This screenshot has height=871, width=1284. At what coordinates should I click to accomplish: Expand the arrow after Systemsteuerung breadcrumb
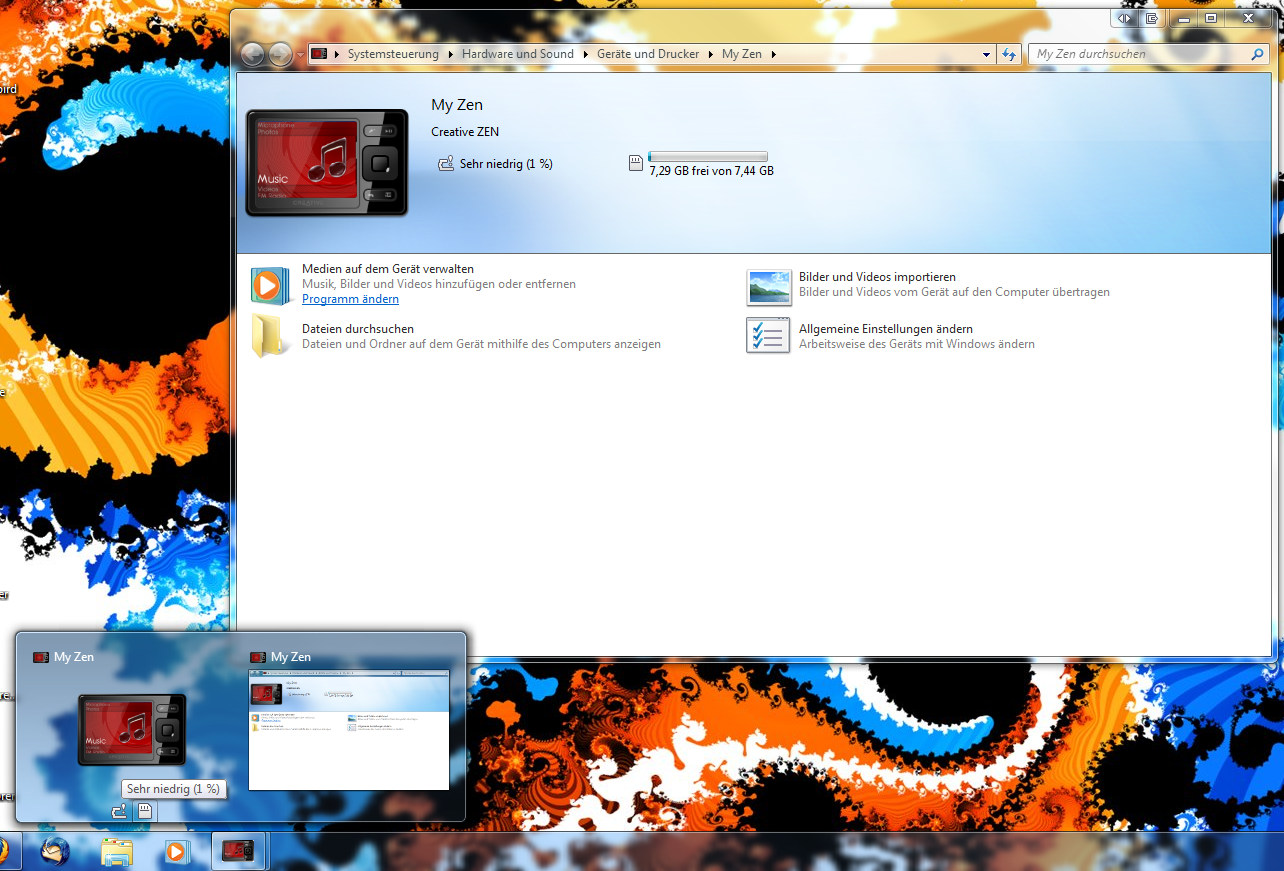451,54
